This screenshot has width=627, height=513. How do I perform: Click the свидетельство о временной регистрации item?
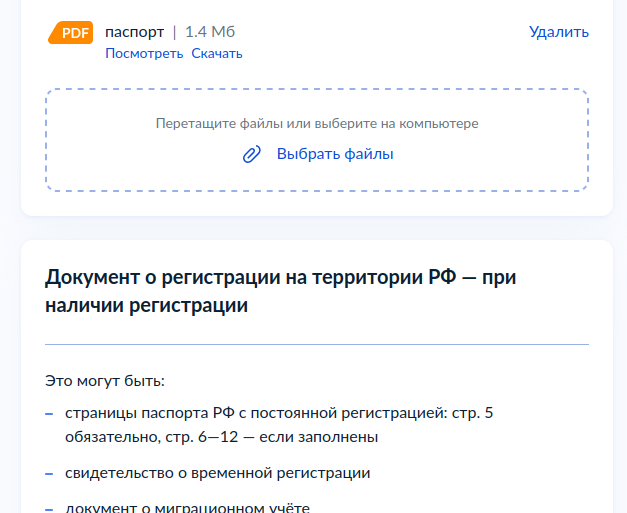pyautogui.click(x=218, y=473)
